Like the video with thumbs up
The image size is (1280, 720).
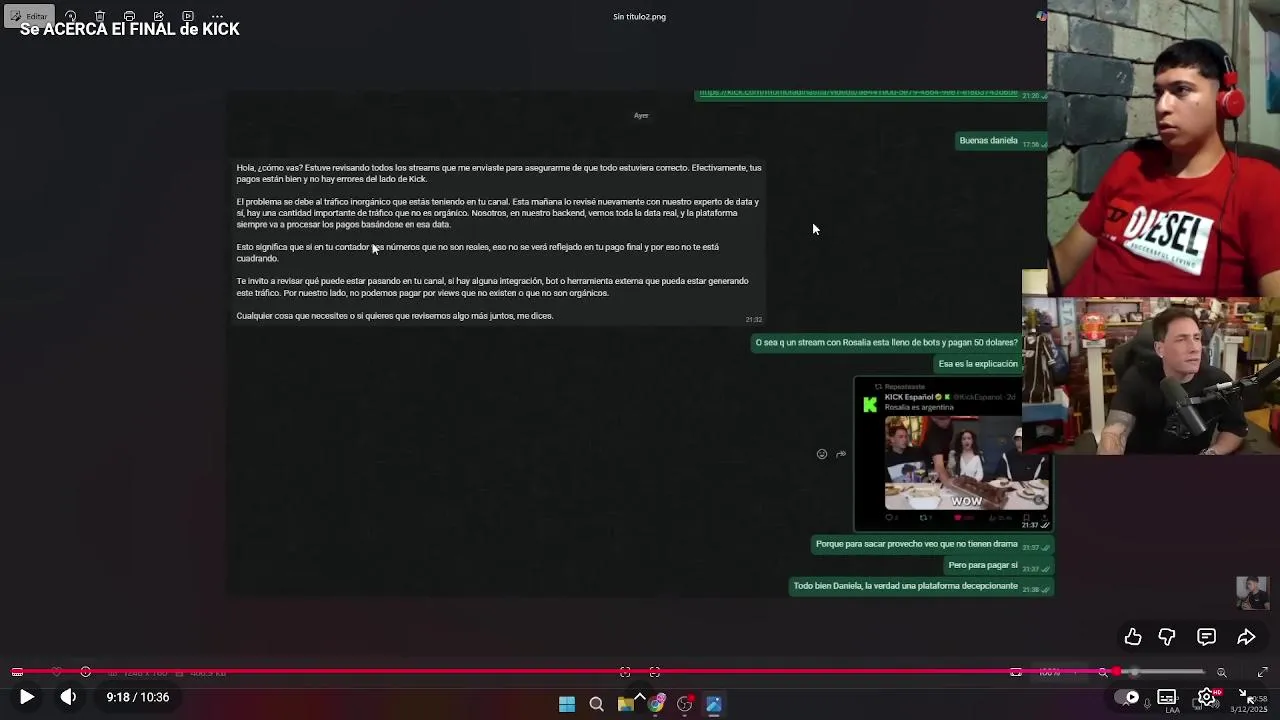pos(1133,637)
